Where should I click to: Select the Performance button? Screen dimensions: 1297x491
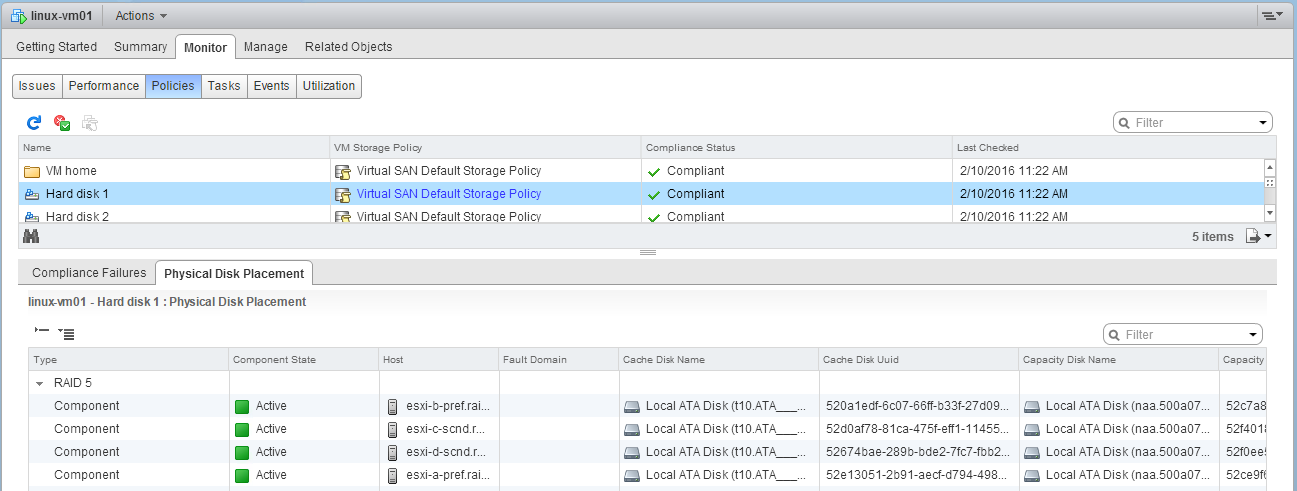pyautogui.click(x=103, y=86)
